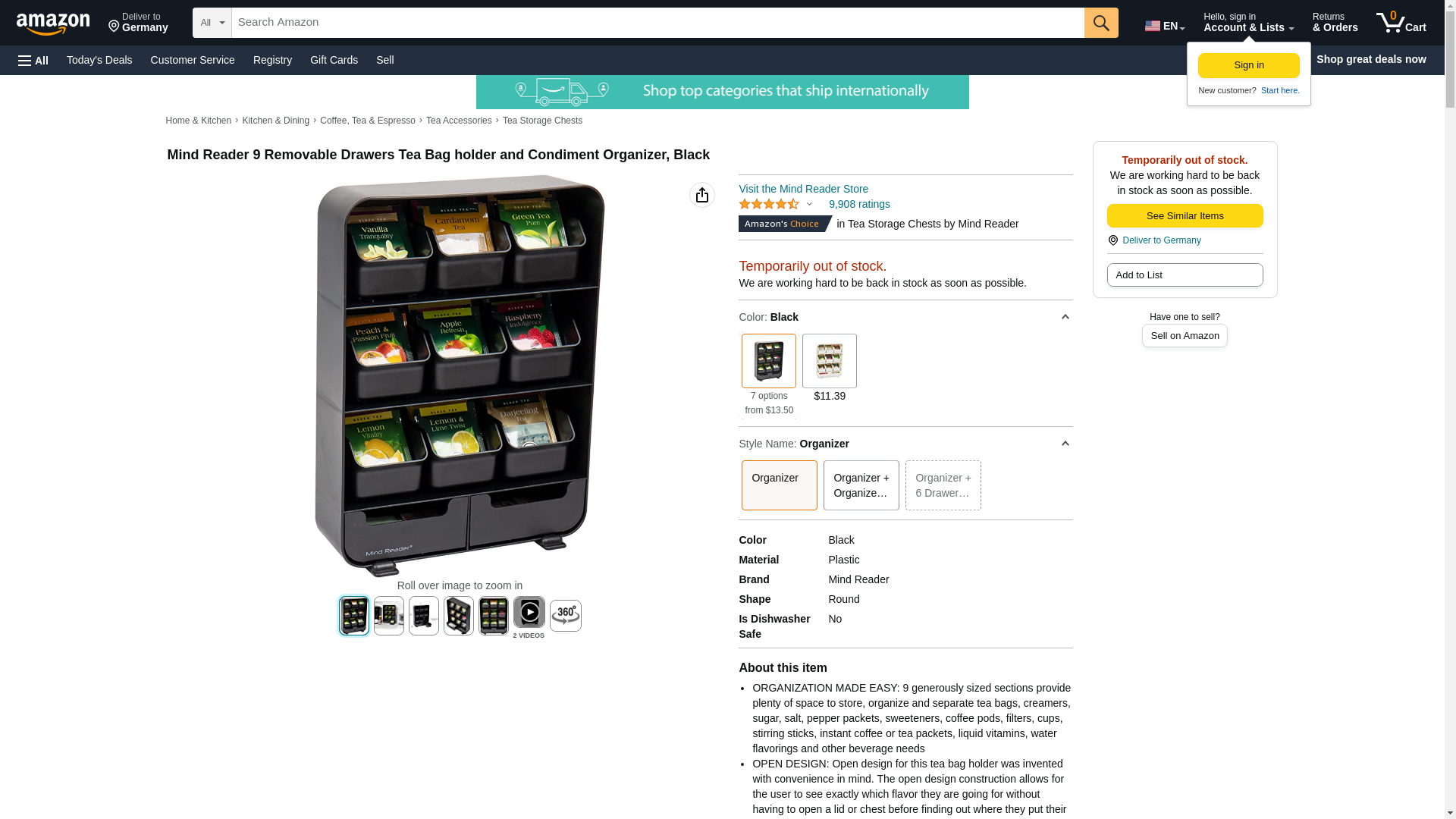Open the EN language dropdown
The height and width of the screenshot is (819, 1456).
[x=1165, y=26]
